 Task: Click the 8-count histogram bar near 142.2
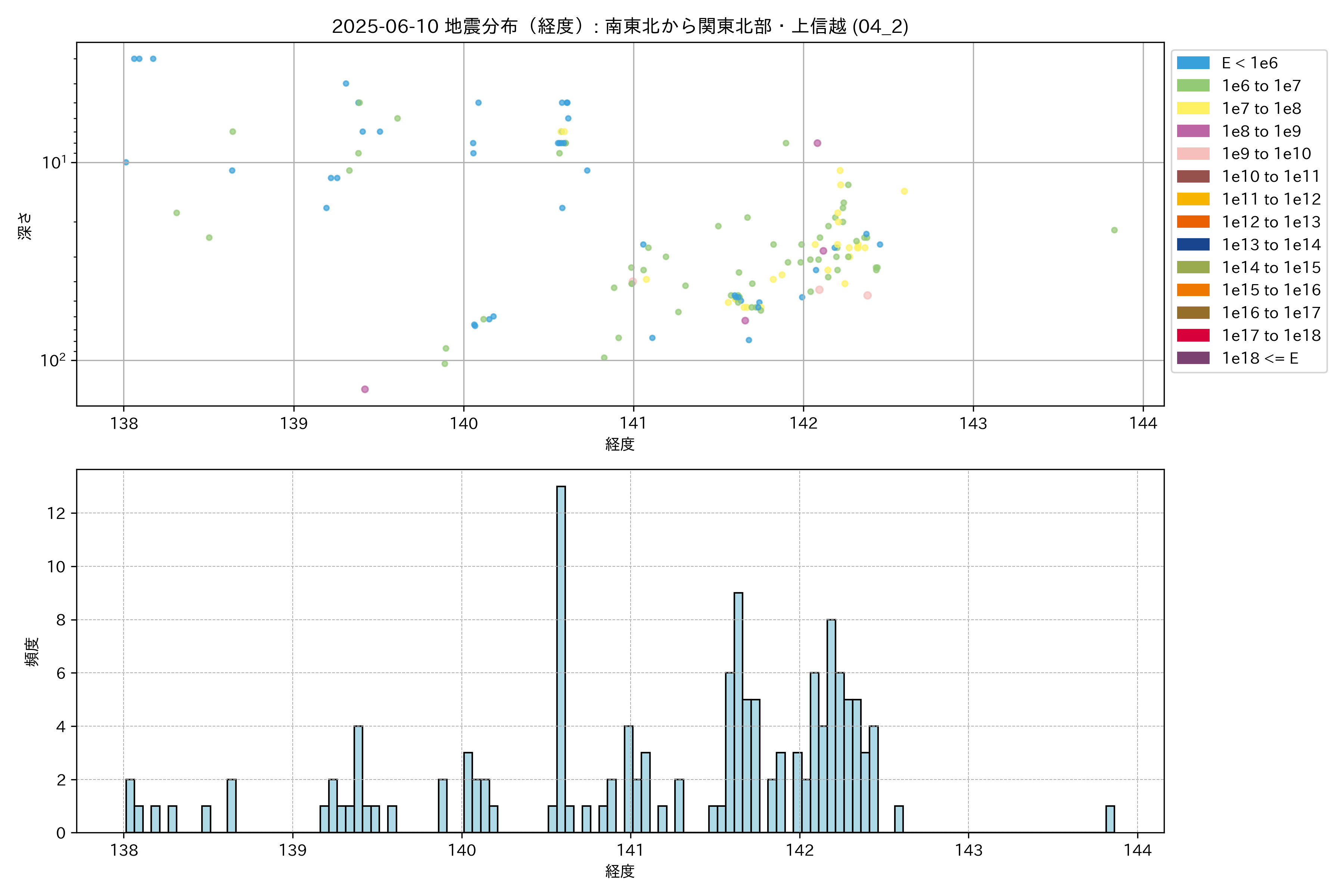pyautogui.click(x=831, y=726)
